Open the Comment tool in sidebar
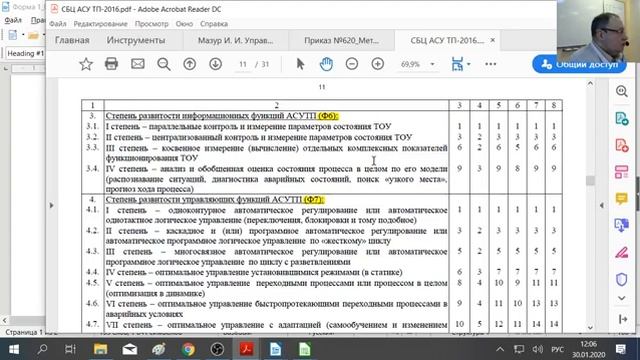 click(x=622, y=198)
